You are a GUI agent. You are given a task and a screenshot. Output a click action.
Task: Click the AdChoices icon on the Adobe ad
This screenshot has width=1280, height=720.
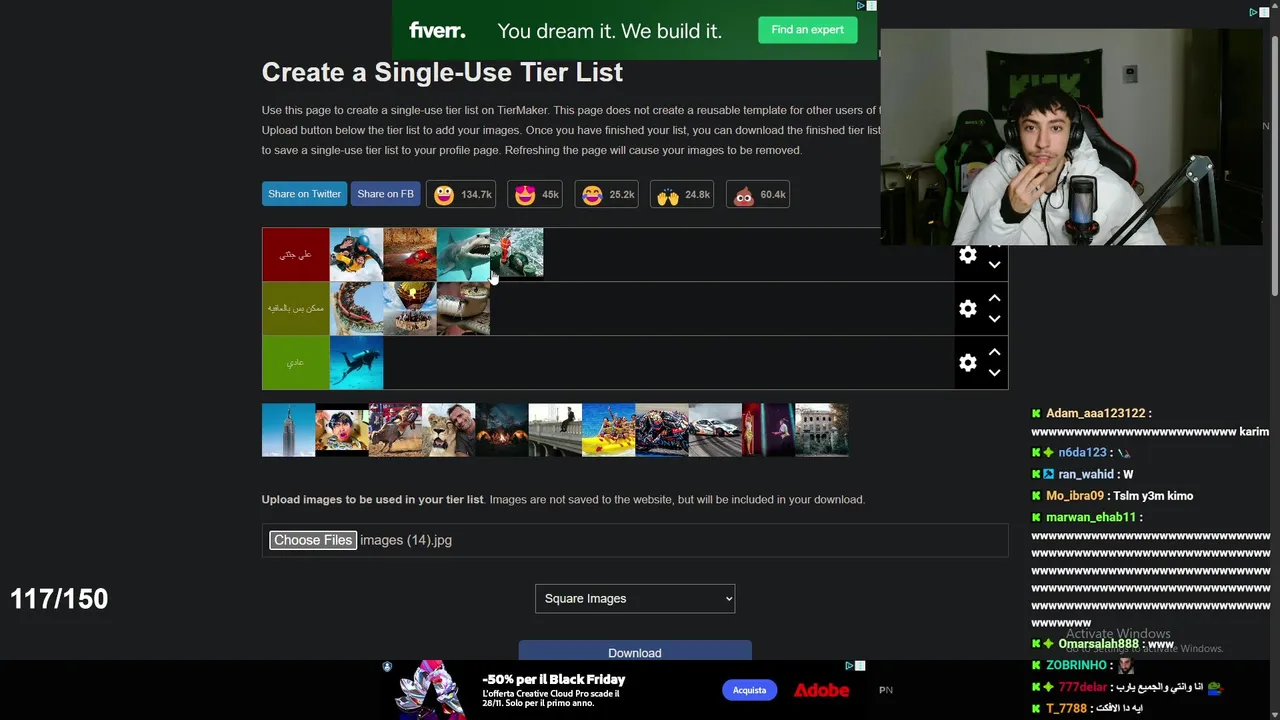pos(848,665)
